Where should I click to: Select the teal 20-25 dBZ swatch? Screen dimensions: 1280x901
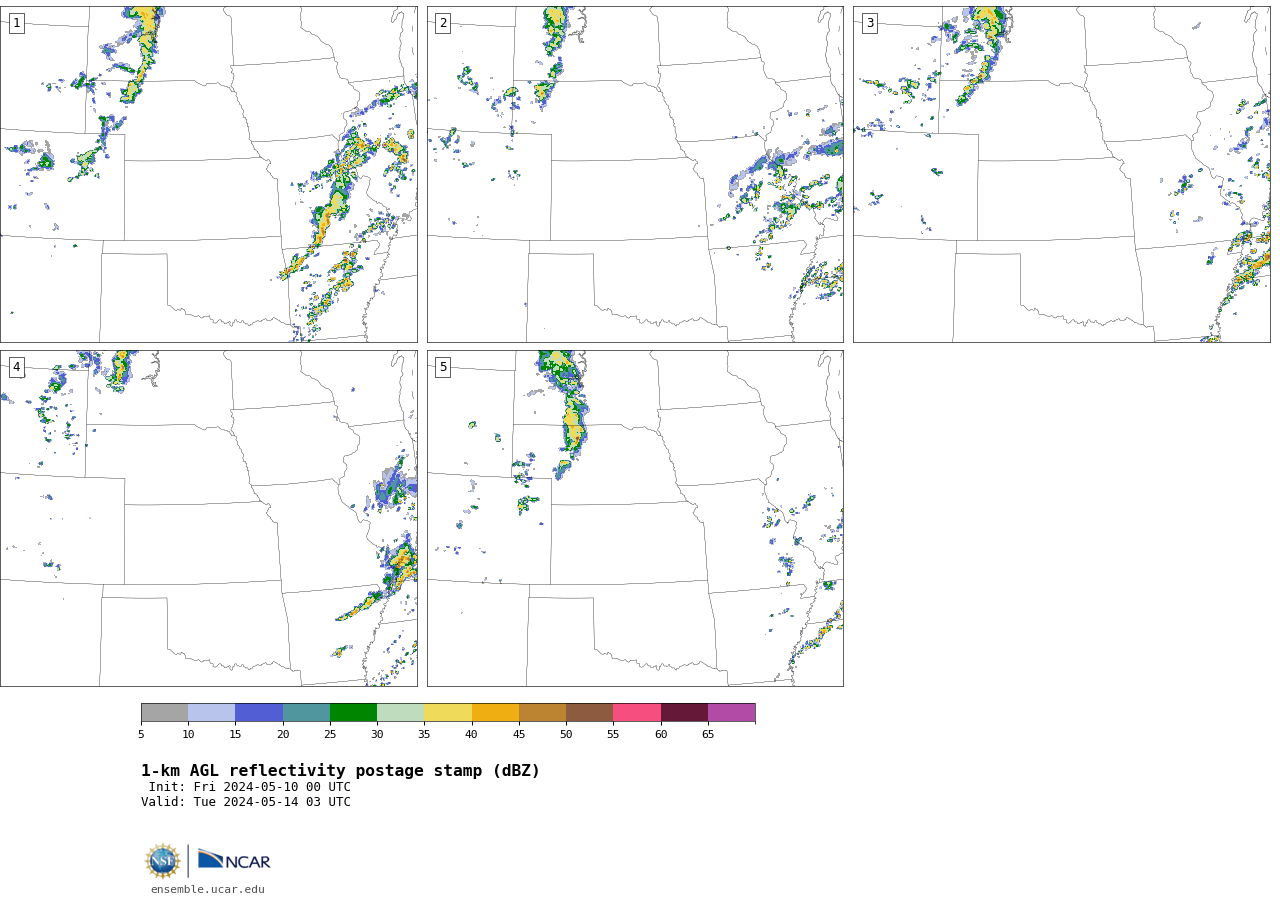(306, 712)
